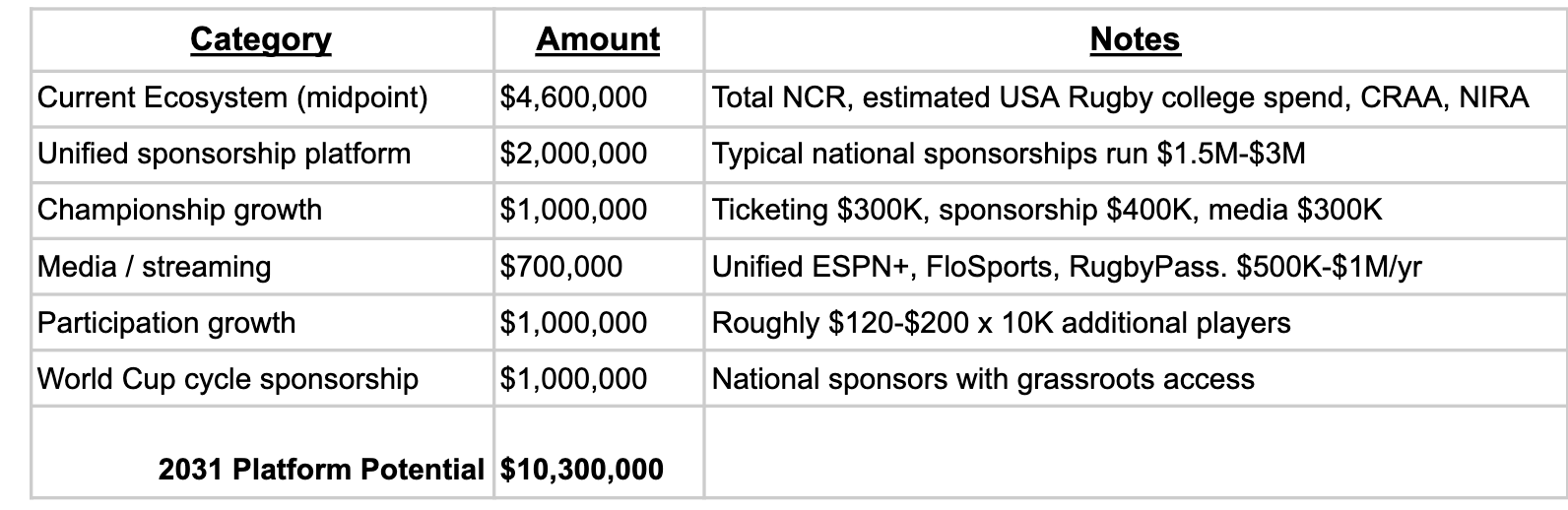Click the 10K additional players note
Image resolution: width=1568 pixels, height=510 pixels.
(x=1001, y=323)
